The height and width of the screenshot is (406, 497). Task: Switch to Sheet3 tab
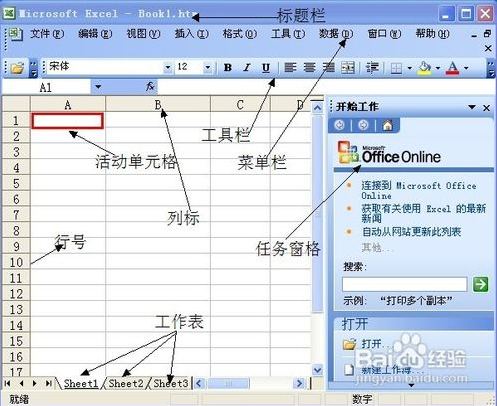pos(171,383)
